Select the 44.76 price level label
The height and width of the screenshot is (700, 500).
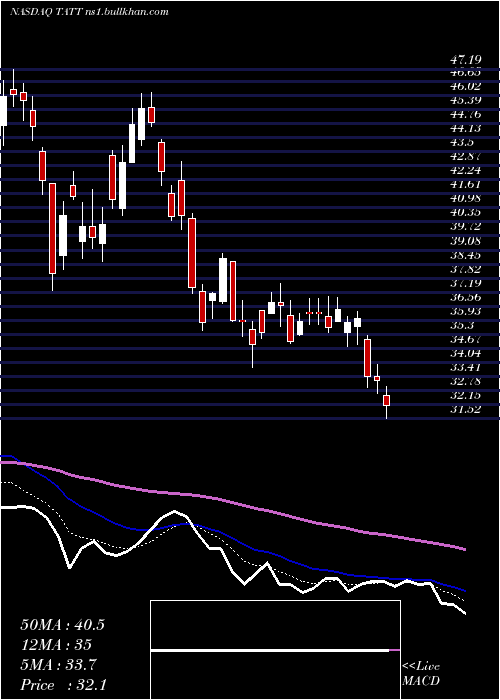(x=465, y=115)
